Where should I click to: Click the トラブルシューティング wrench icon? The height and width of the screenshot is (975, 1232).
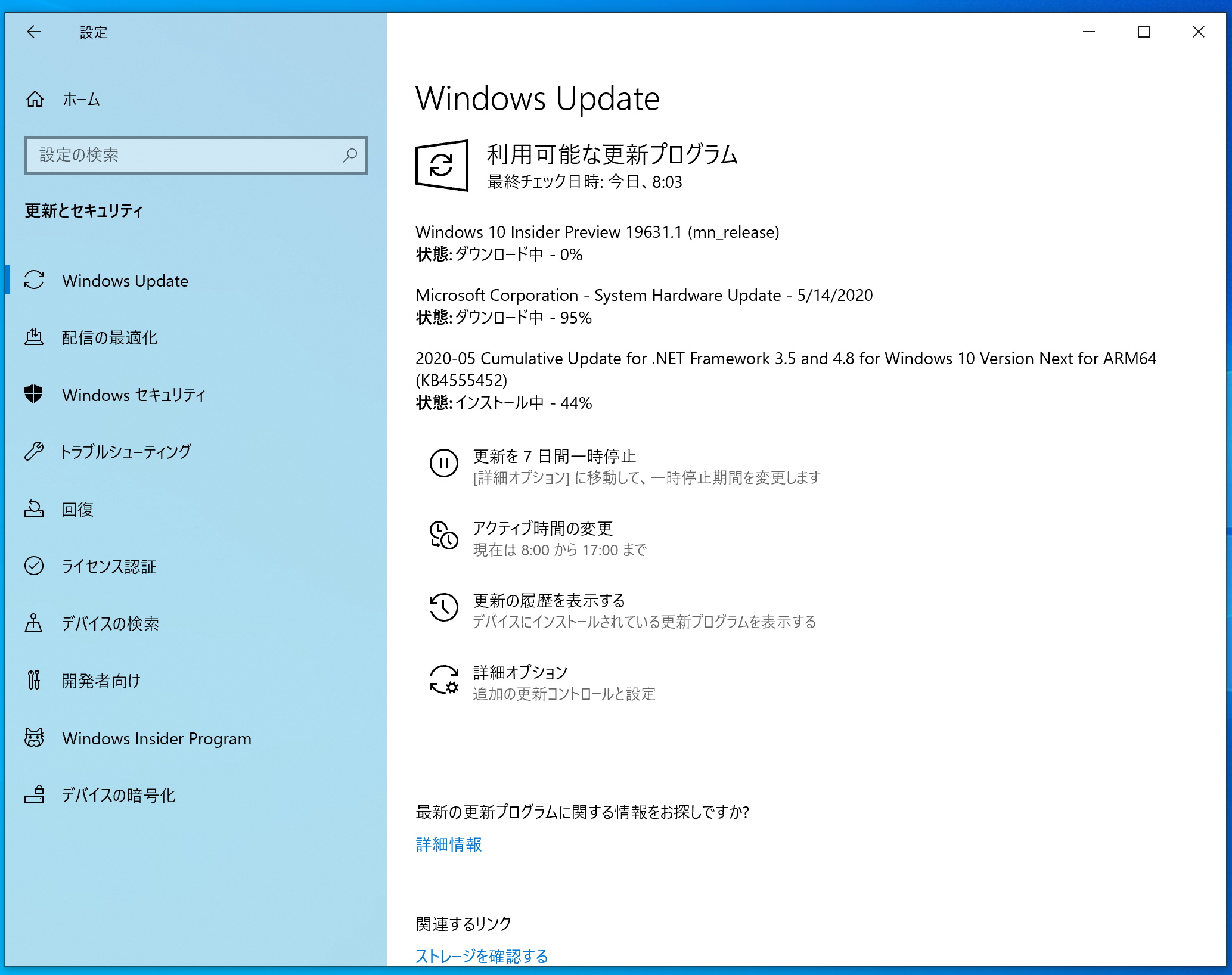pyautogui.click(x=35, y=452)
